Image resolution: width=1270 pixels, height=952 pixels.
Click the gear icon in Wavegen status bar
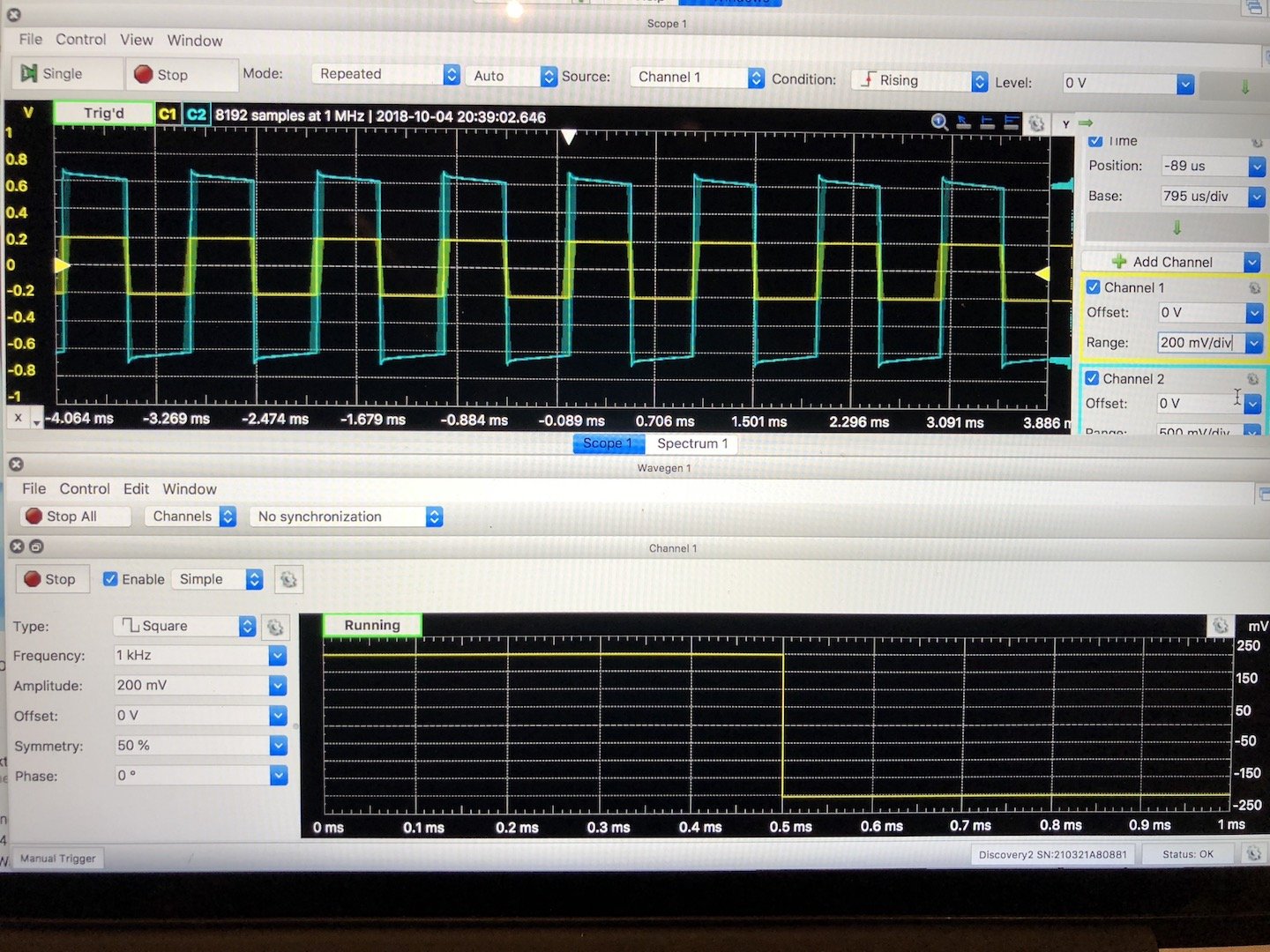point(1252,853)
